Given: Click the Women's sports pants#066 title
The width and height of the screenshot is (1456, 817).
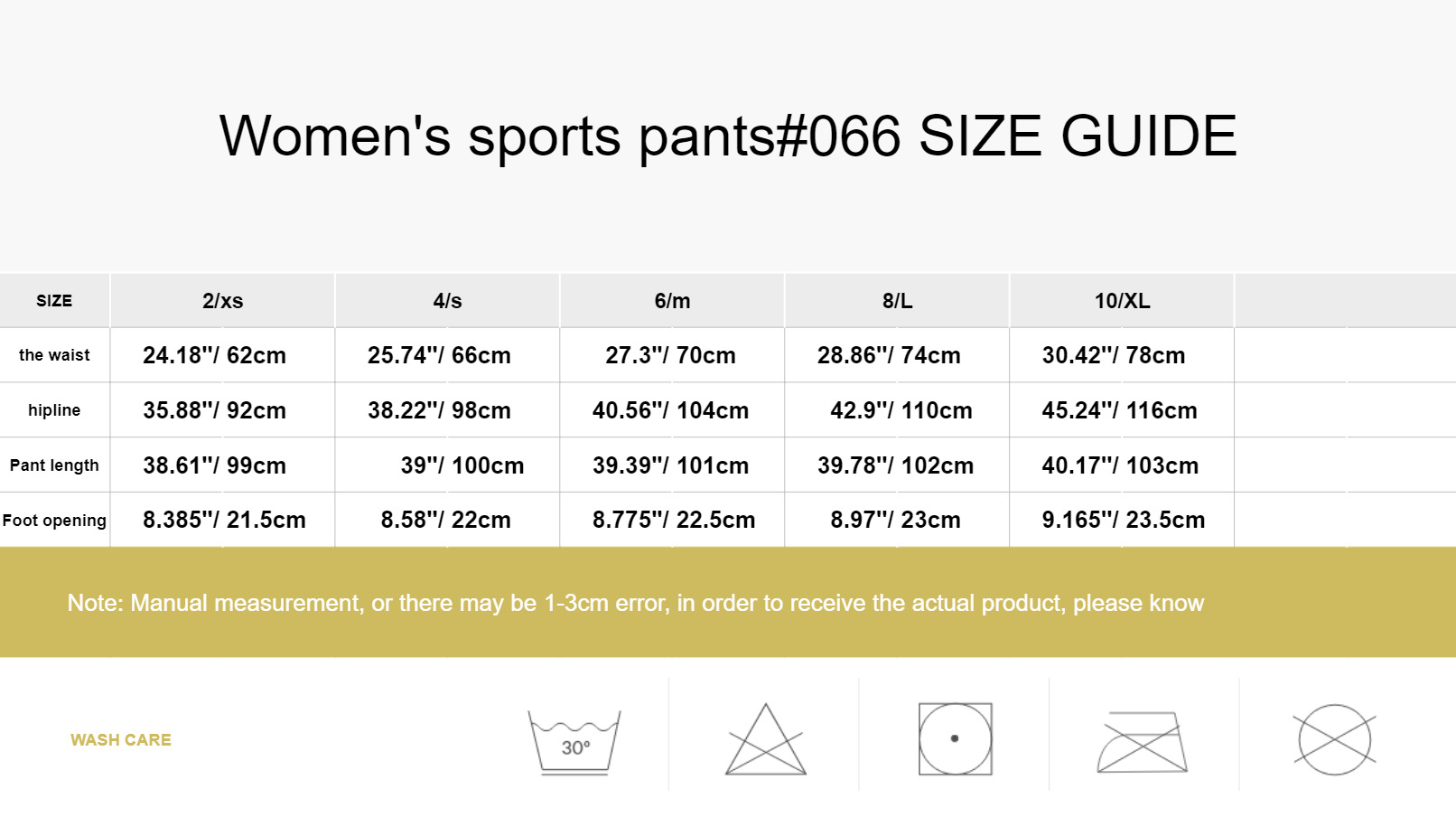Looking at the screenshot, I should click(x=727, y=136).
